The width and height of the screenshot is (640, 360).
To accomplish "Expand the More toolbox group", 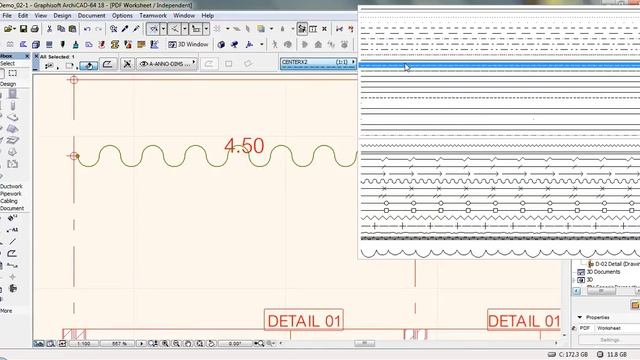I will [6, 311].
